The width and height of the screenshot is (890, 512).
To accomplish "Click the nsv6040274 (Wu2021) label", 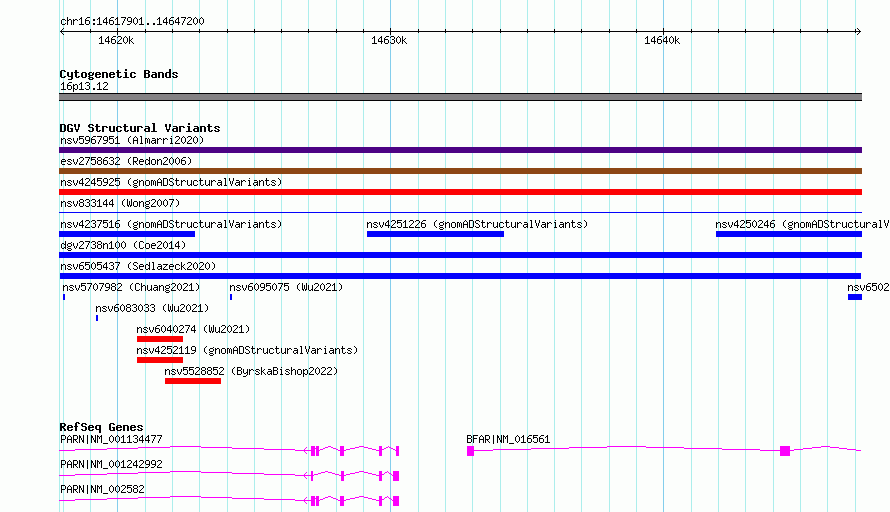I will pyautogui.click(x=193, y=329).
